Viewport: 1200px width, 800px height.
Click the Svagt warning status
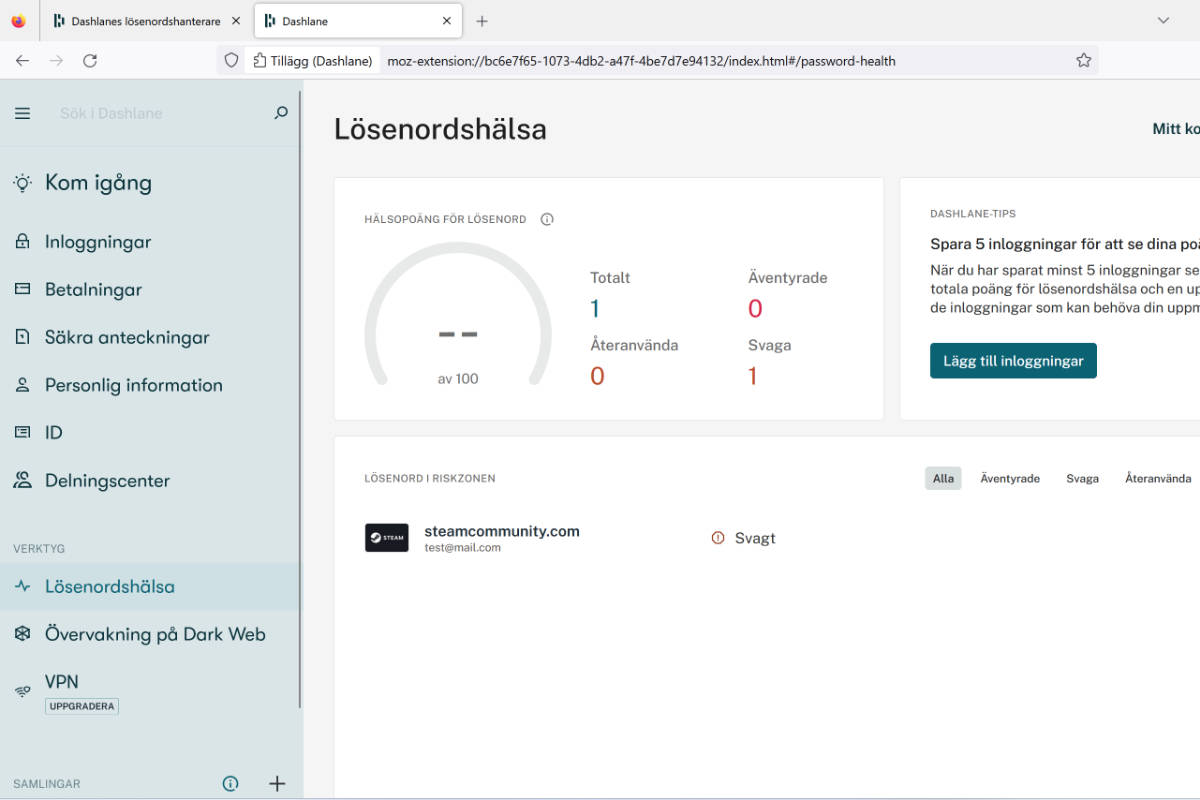pyautogui.click(x=743, y=538)
